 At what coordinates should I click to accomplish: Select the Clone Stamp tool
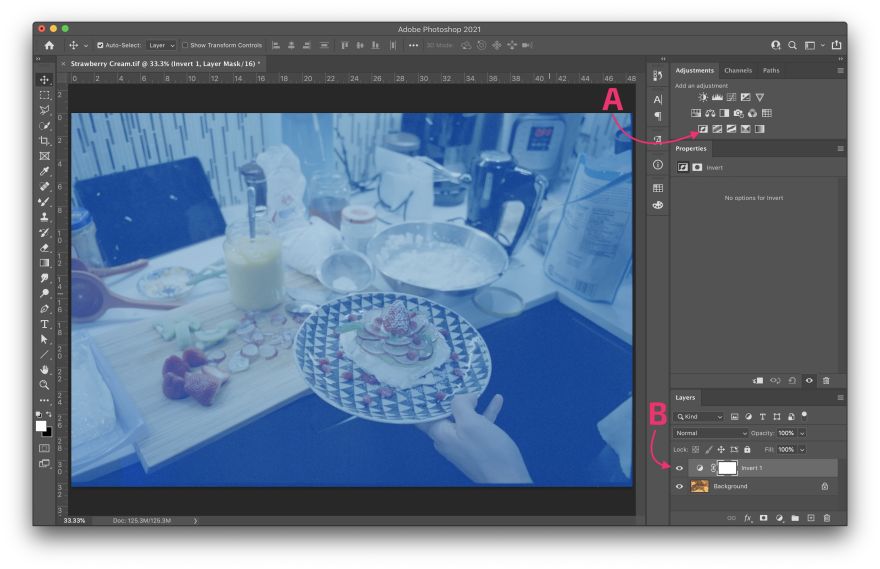click(x=44, y=217)
